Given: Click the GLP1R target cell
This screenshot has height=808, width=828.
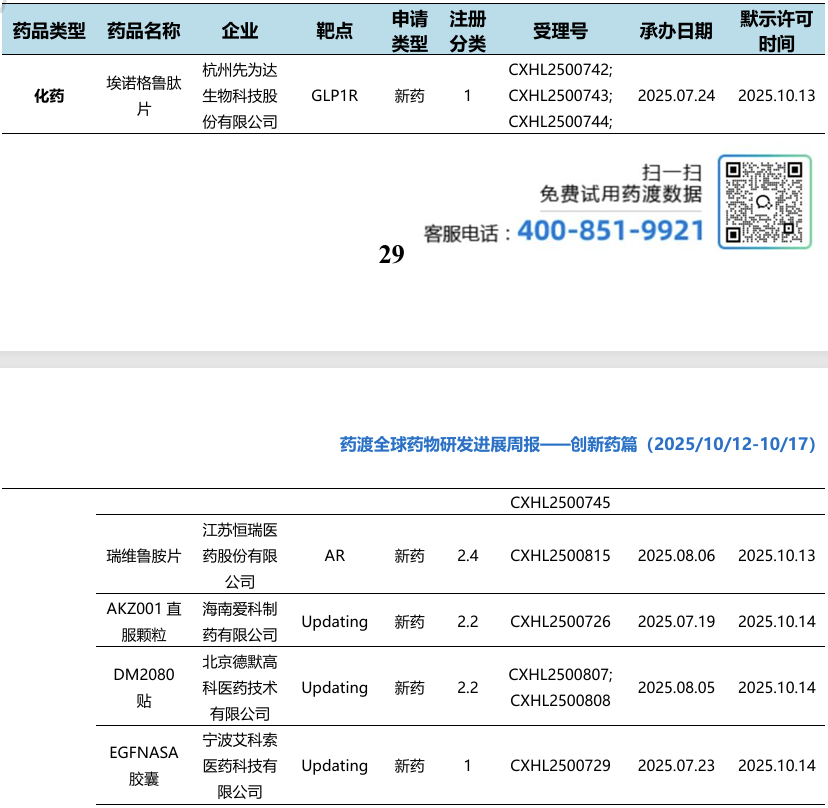Looking at the screenshot, I should click(x=334, y=96).
